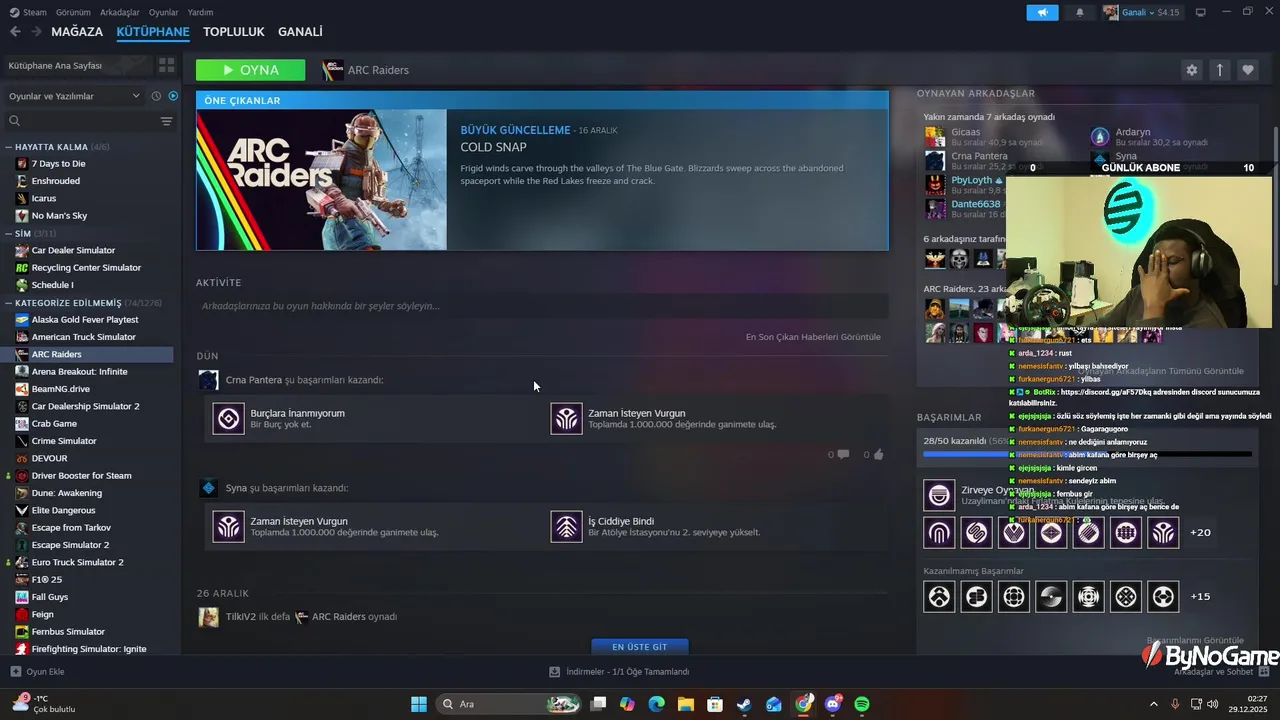Click the activity comment input field
Screen dimensions: 1280x720
click(542, 306)
